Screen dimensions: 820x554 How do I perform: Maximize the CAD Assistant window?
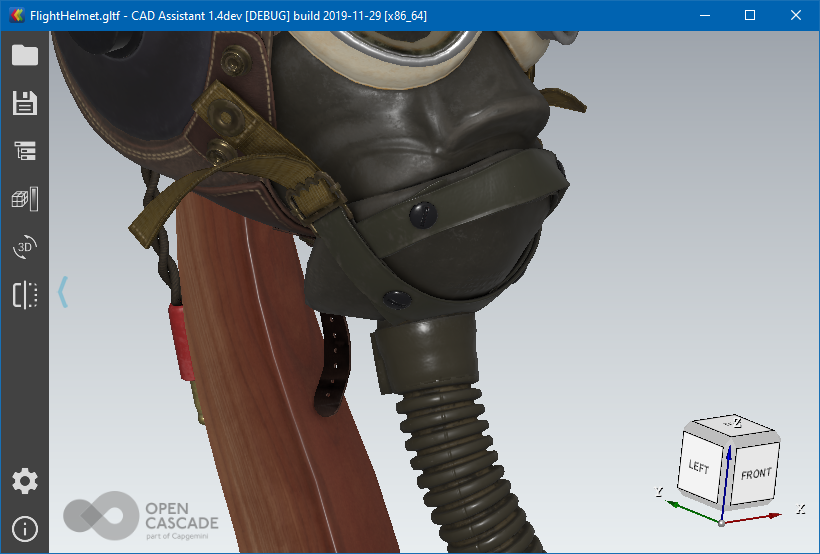click(750, 15)
